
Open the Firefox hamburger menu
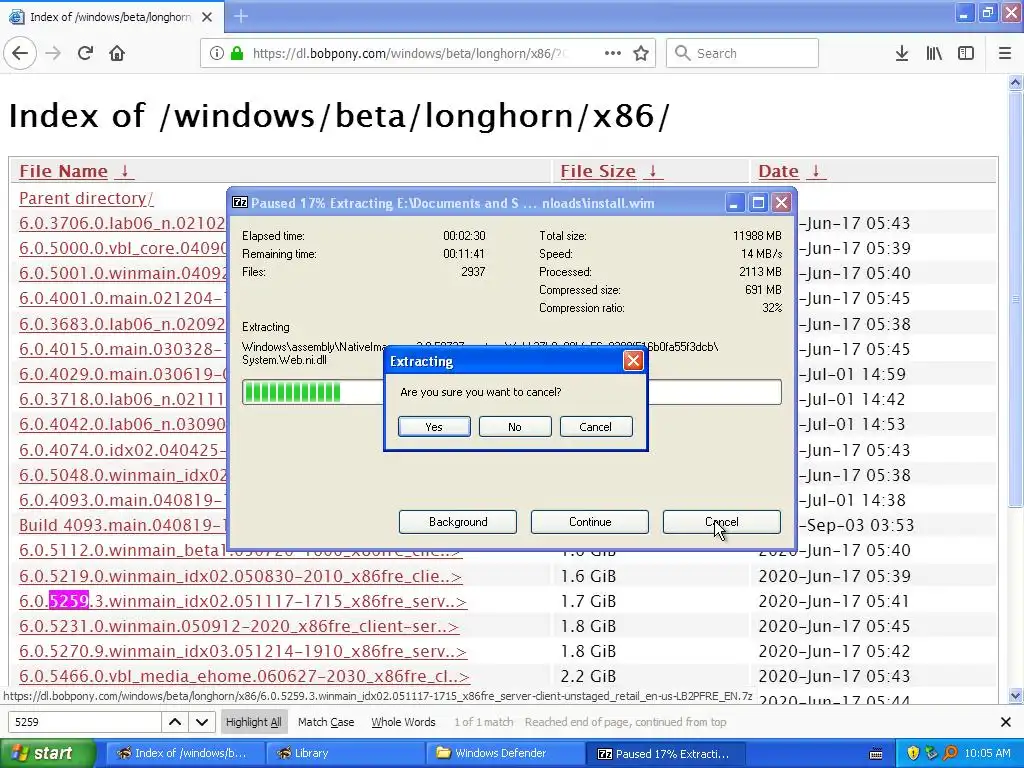1005,53
